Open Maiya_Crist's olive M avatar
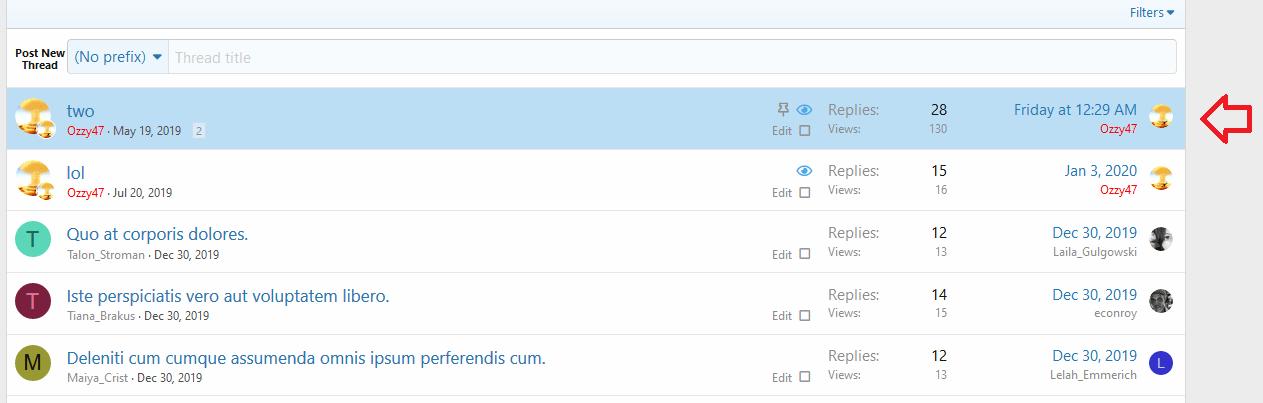This screenshot has width=1263, height=403. 33,362
